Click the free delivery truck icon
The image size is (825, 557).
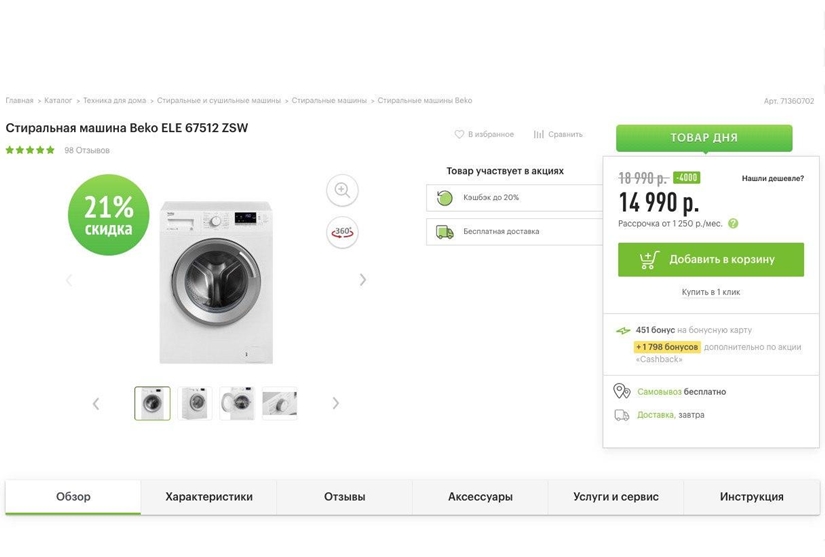tap(445, 232)
